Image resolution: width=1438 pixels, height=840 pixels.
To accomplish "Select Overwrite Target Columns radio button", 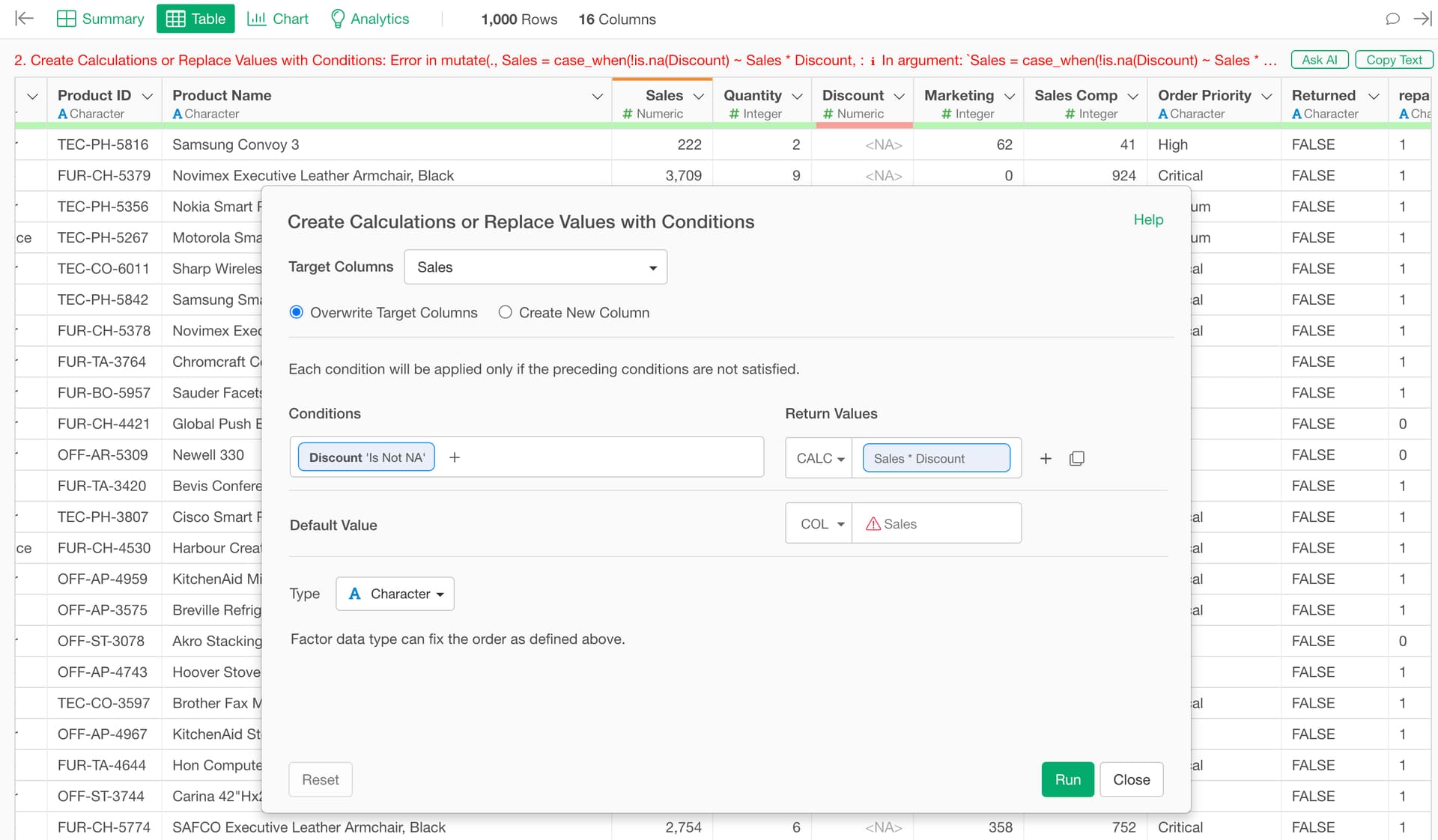I will point(297,312).
